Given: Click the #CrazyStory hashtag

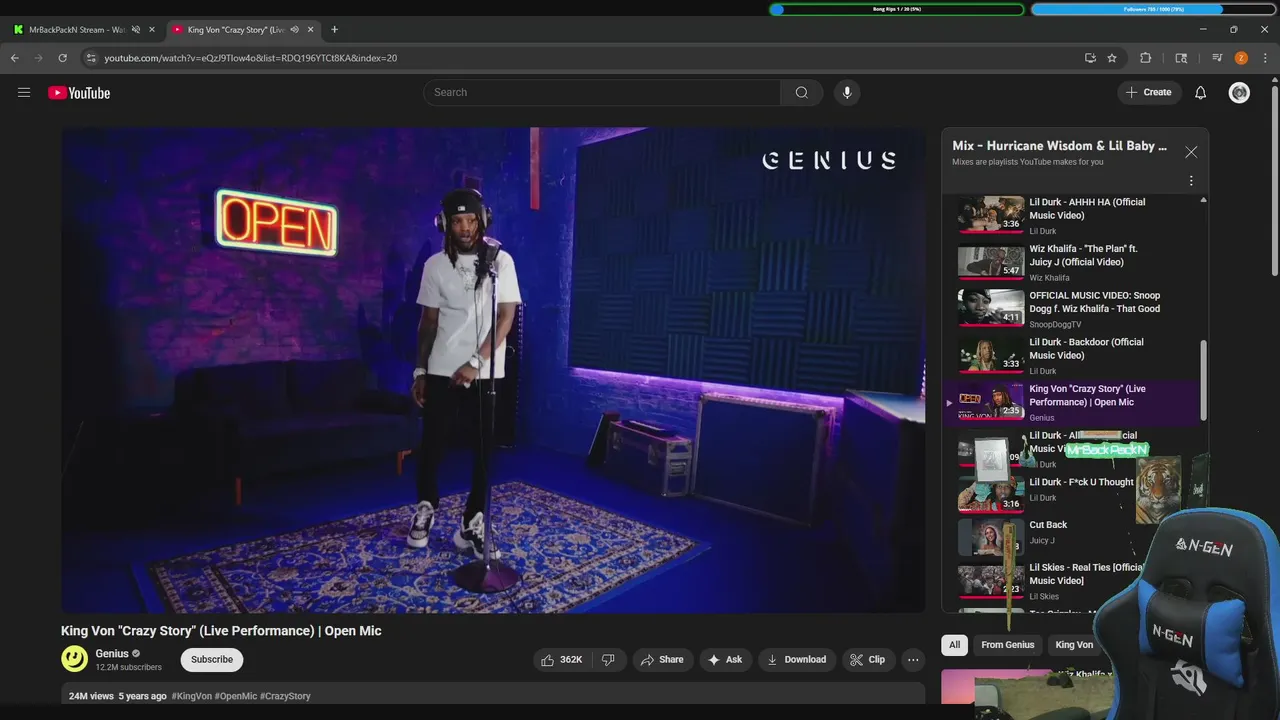Looking at the screenshot, I should click(285, 696).
